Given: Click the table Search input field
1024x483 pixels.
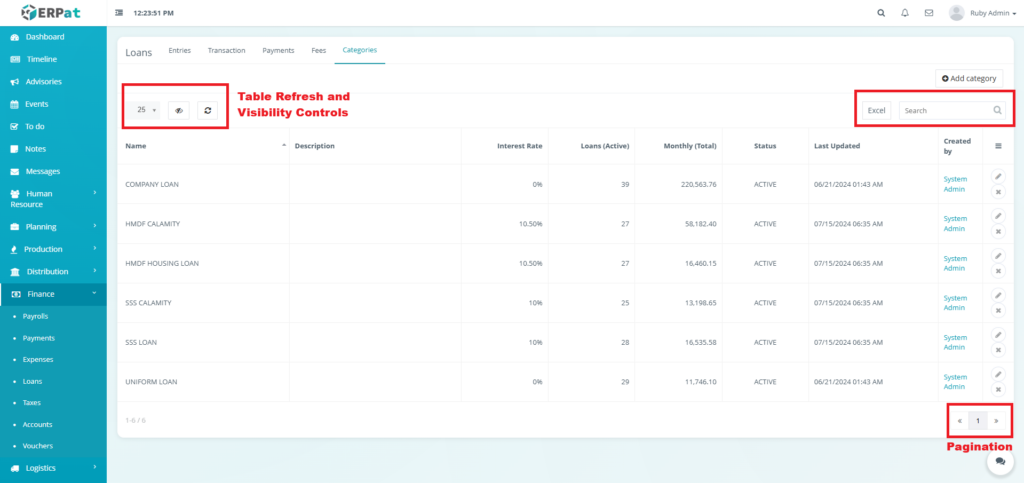Looking at the screenshot, I should pyautogui.click(x=944, y=111).
